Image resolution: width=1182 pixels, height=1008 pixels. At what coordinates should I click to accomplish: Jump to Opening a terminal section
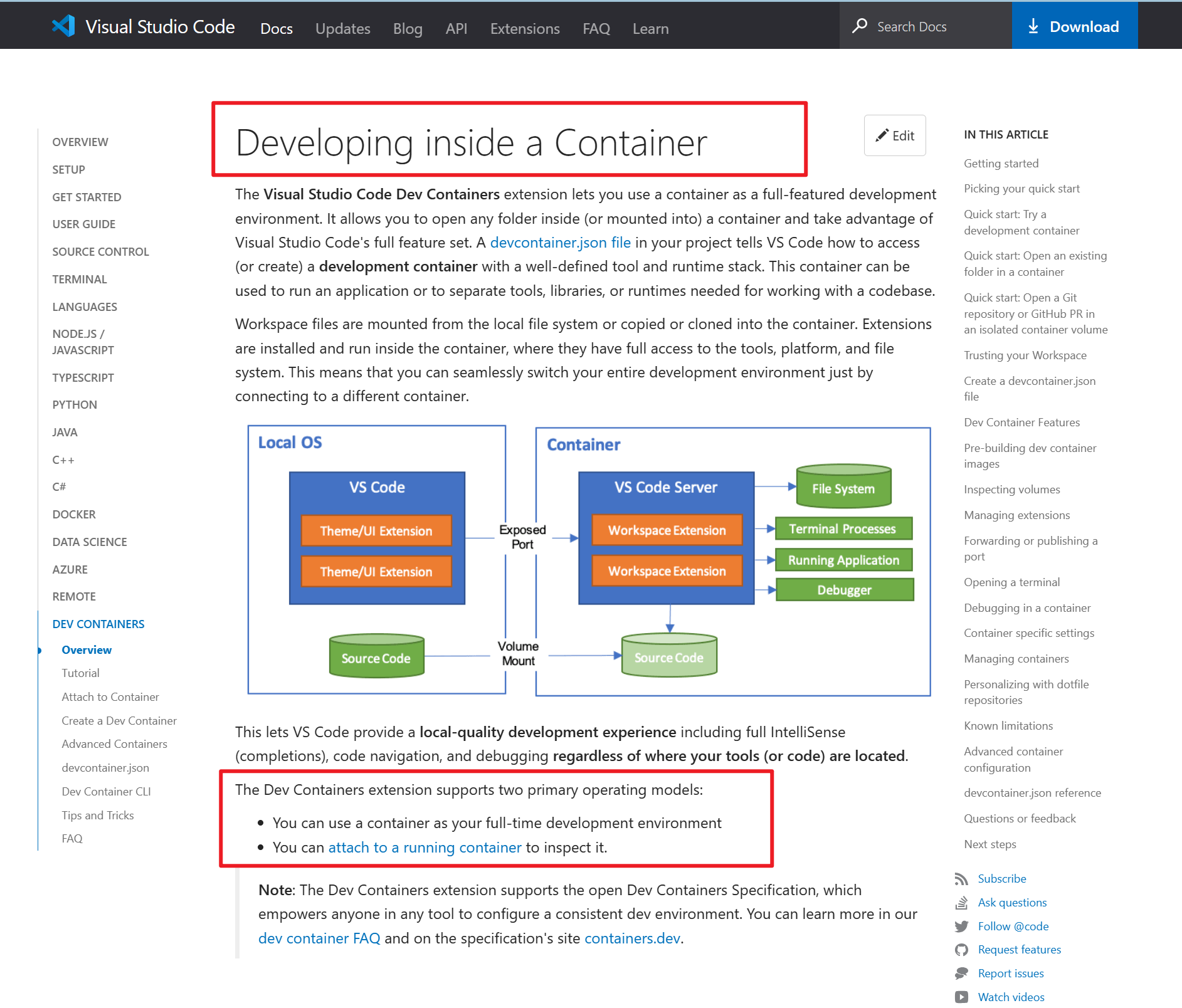[x=1011, y=582]
